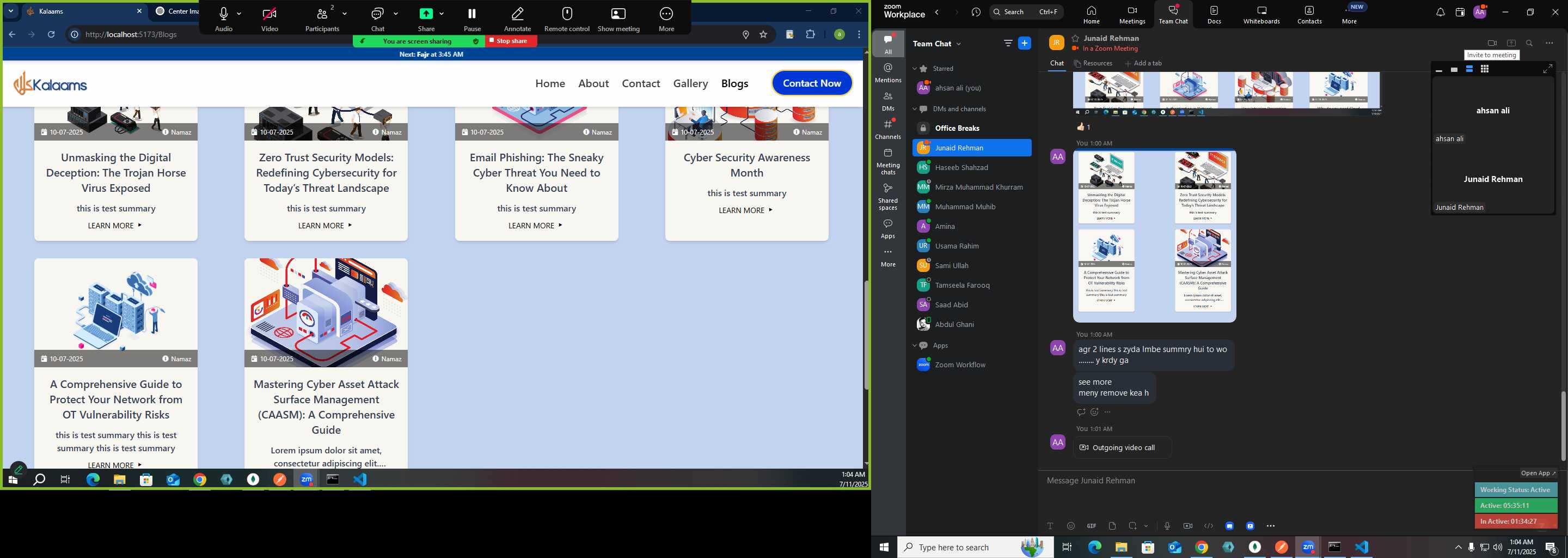Open Zoom notifications bell
Screen dimensions: 1568x558
pyautogui.click(x=1440, y=12)
